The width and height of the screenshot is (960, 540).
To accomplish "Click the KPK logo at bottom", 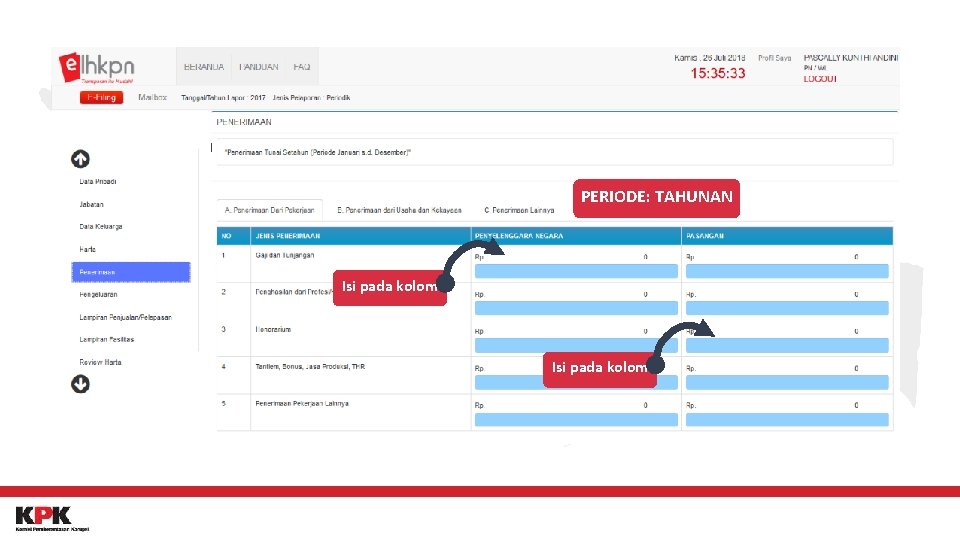I will [52, 519].
